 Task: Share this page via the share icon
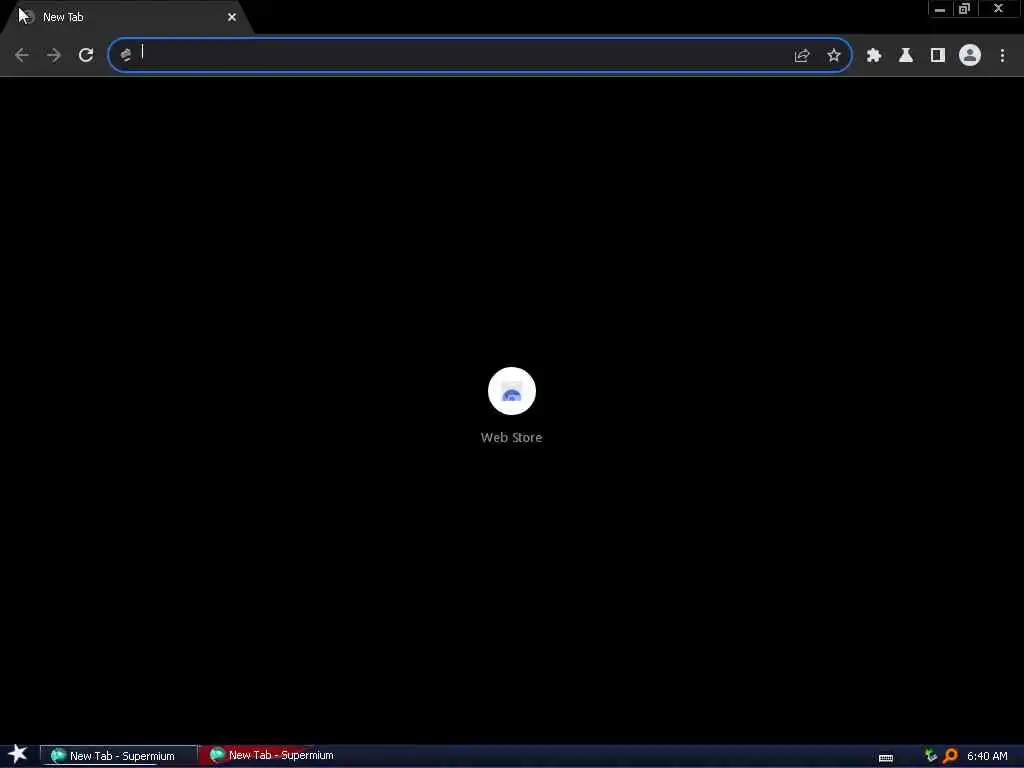point(802,56)
